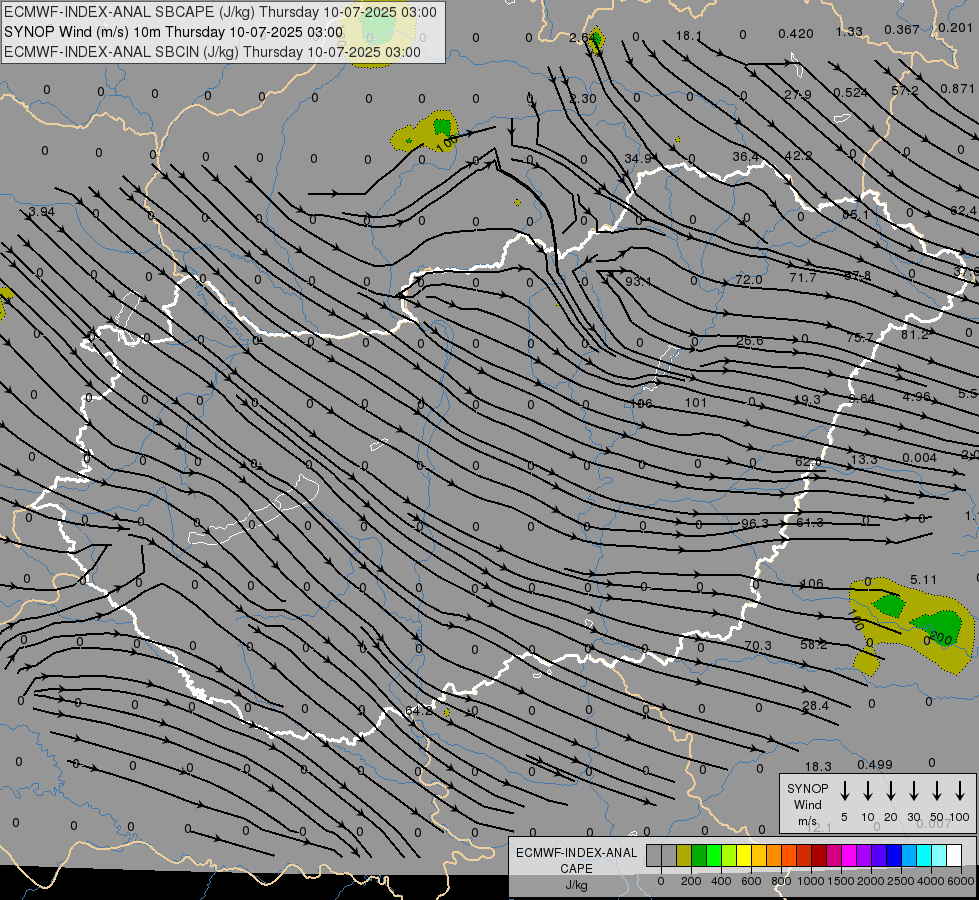The height and width of the screenshot is (900, 979).
Task: Click the map value '70.3'
Action: 758,646
